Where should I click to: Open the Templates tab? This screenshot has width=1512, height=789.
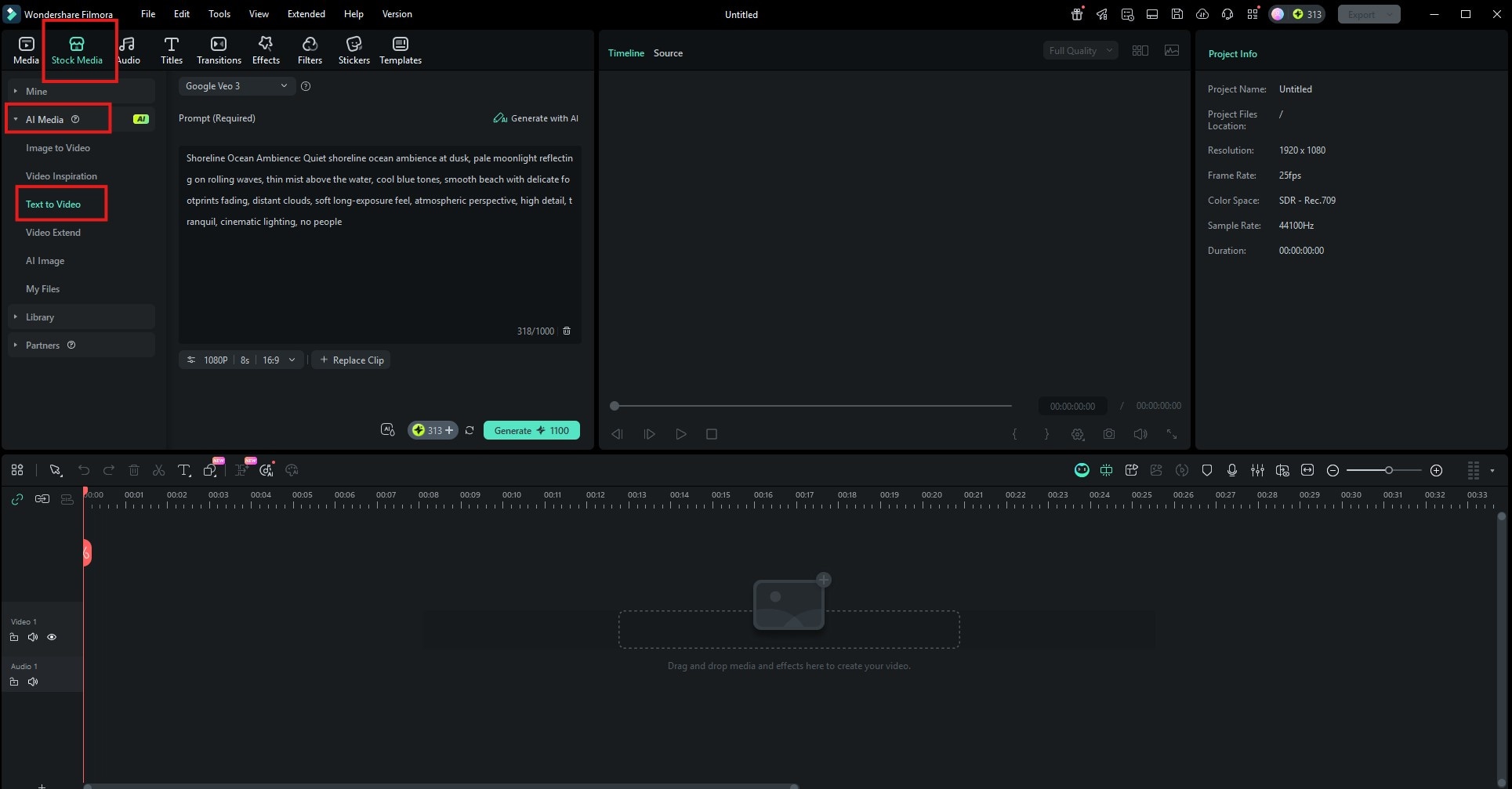click(401, 50)
